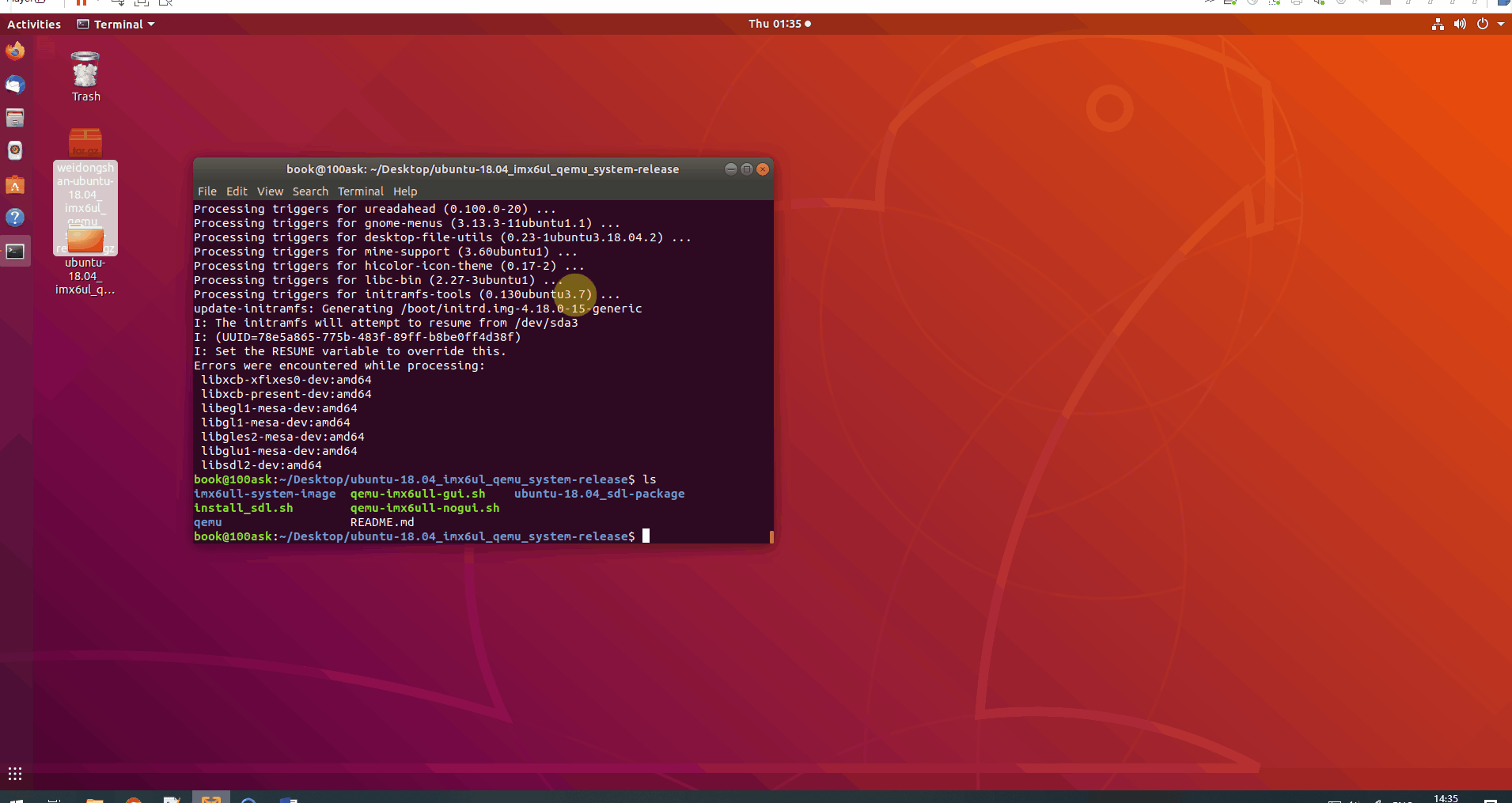1512x803 pixels.
Task: Click 'libxcb-xfixes0-dev:amd64' error line
Action: click(286, 380)
